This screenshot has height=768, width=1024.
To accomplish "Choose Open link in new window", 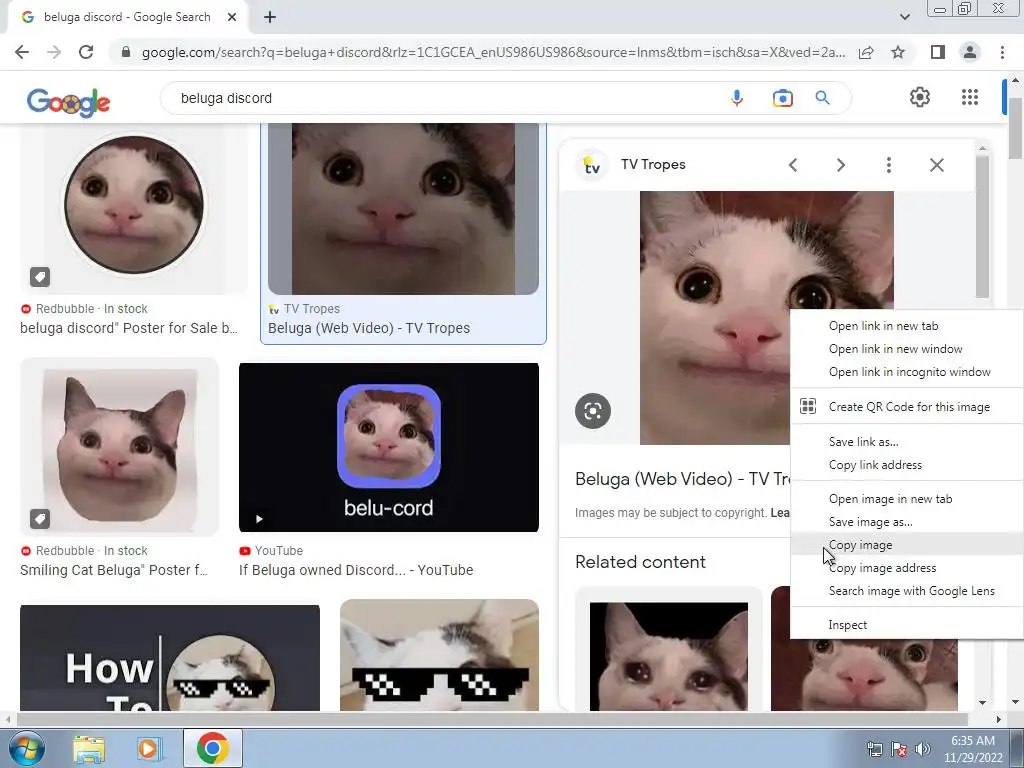I will 895,349.
